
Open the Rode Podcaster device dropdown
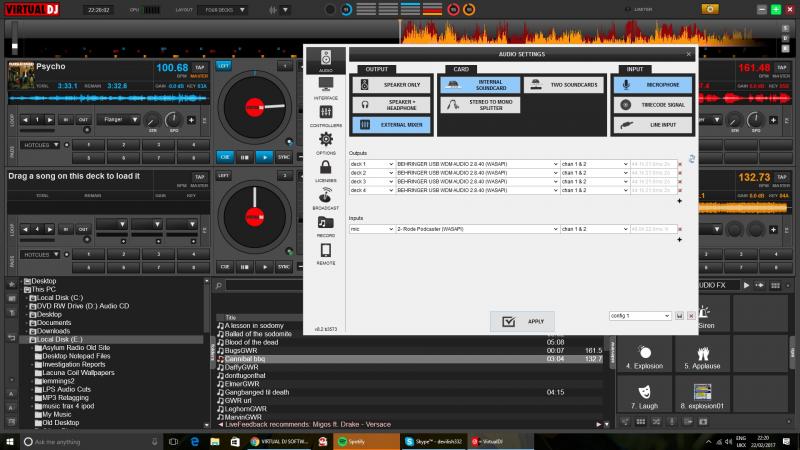point(477,229)
